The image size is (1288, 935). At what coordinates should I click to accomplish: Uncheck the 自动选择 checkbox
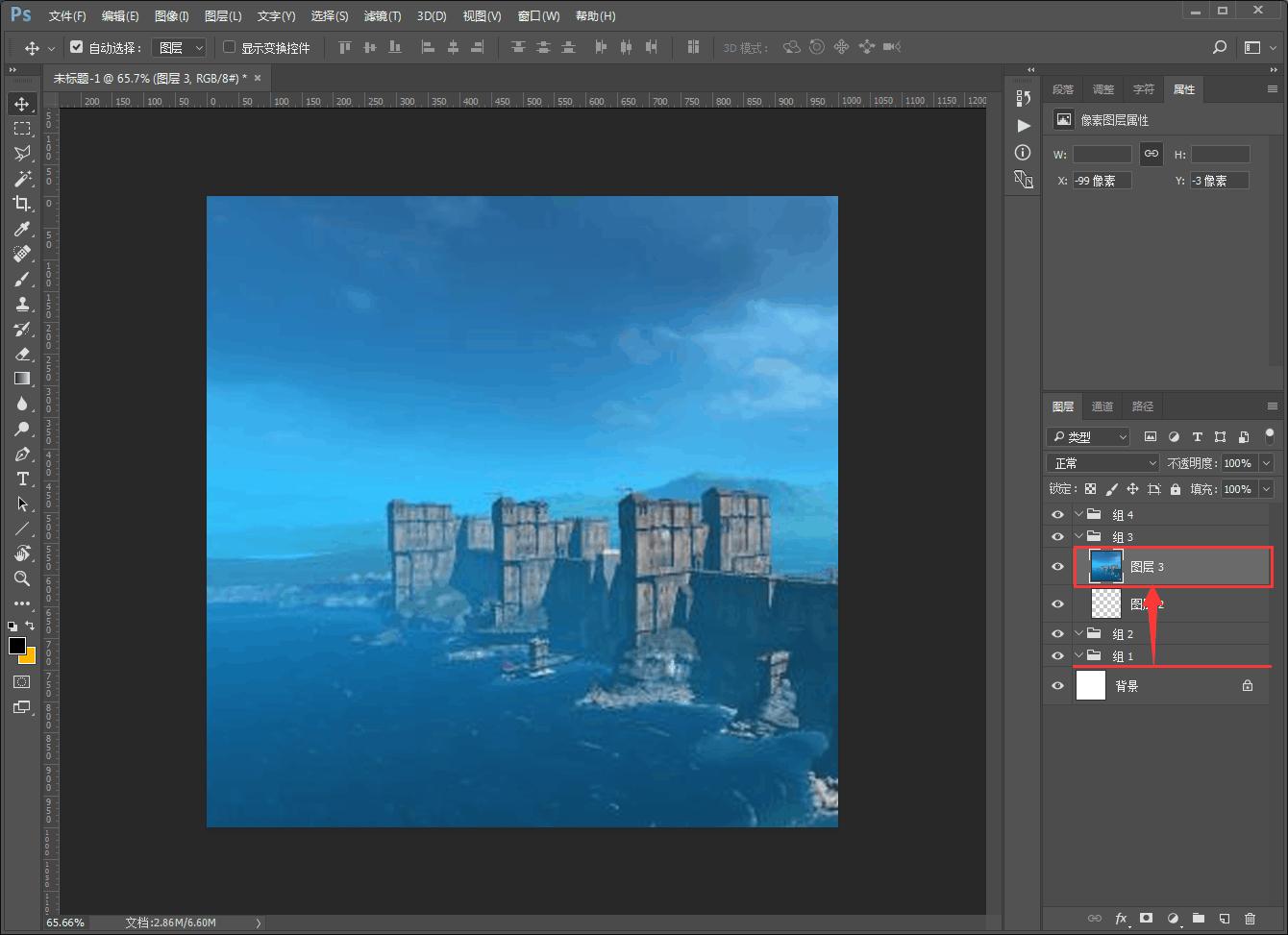77,47
